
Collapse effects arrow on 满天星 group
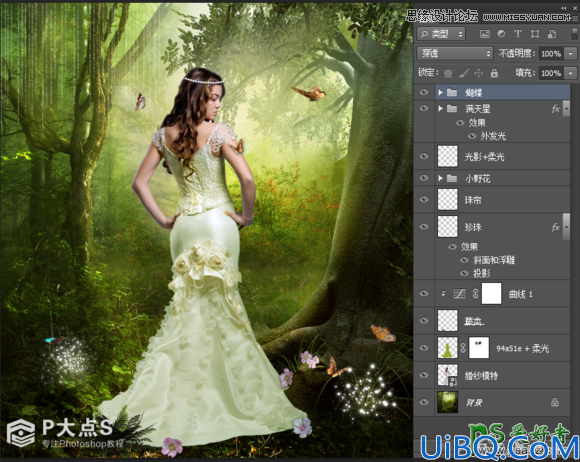pyautogui.click(x=566, y=109)
